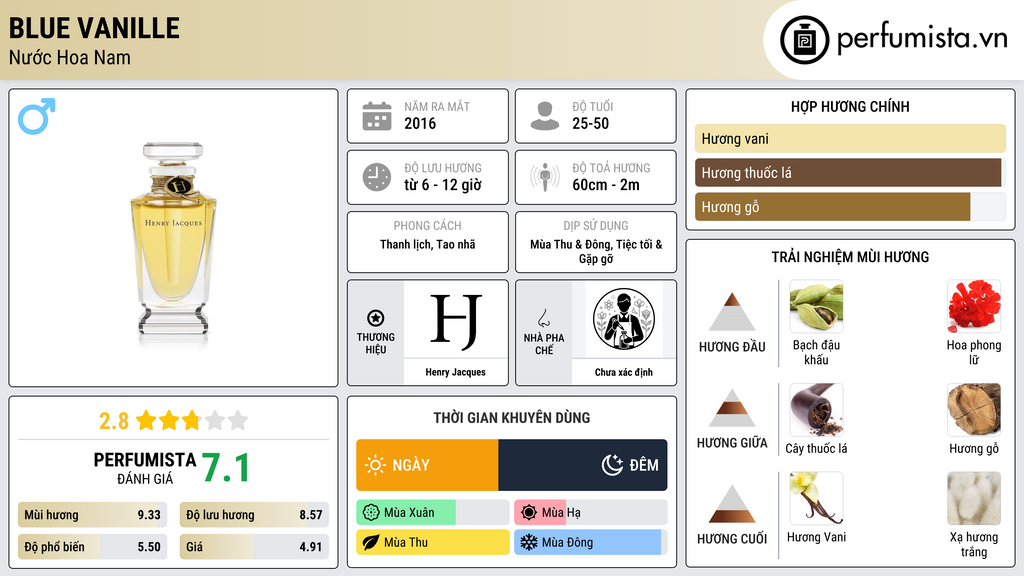Click the perfumista.vn site name
Screen dimensions: 1024x576
(x=922, y=39)
